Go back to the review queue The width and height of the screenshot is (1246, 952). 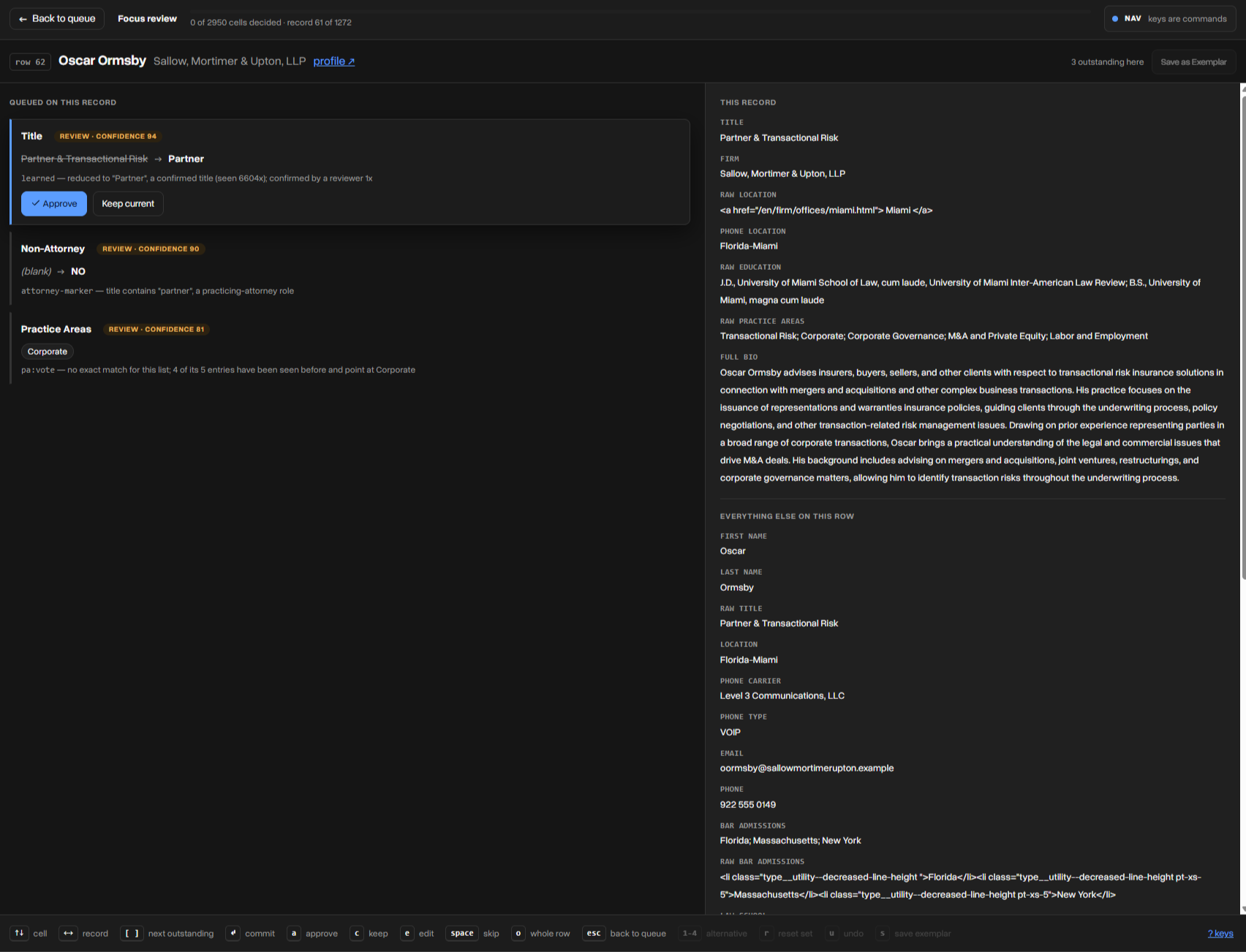[x=57, y=19]
